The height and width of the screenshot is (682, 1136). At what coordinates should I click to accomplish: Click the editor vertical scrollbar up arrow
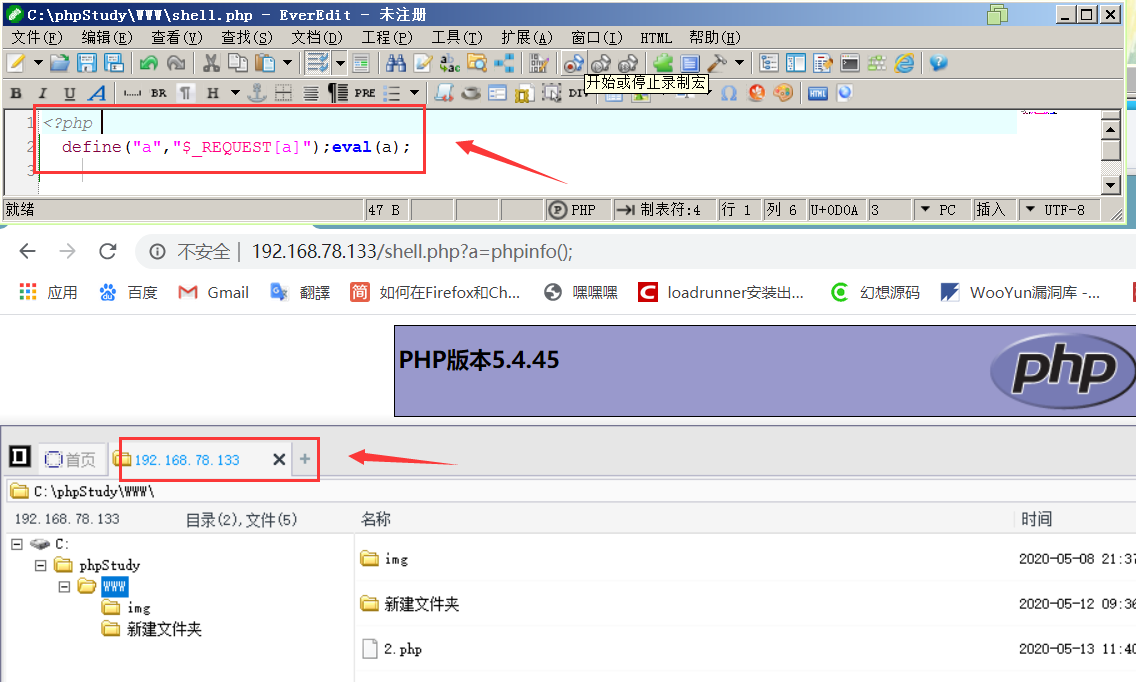(1111, 130)
